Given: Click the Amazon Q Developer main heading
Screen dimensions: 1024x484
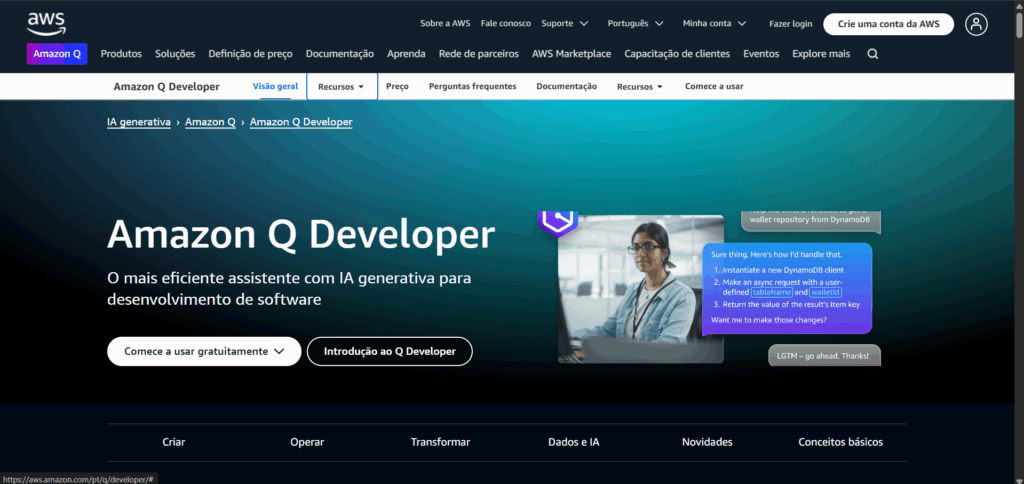Looking at the screenshot, I should point(301,235).
